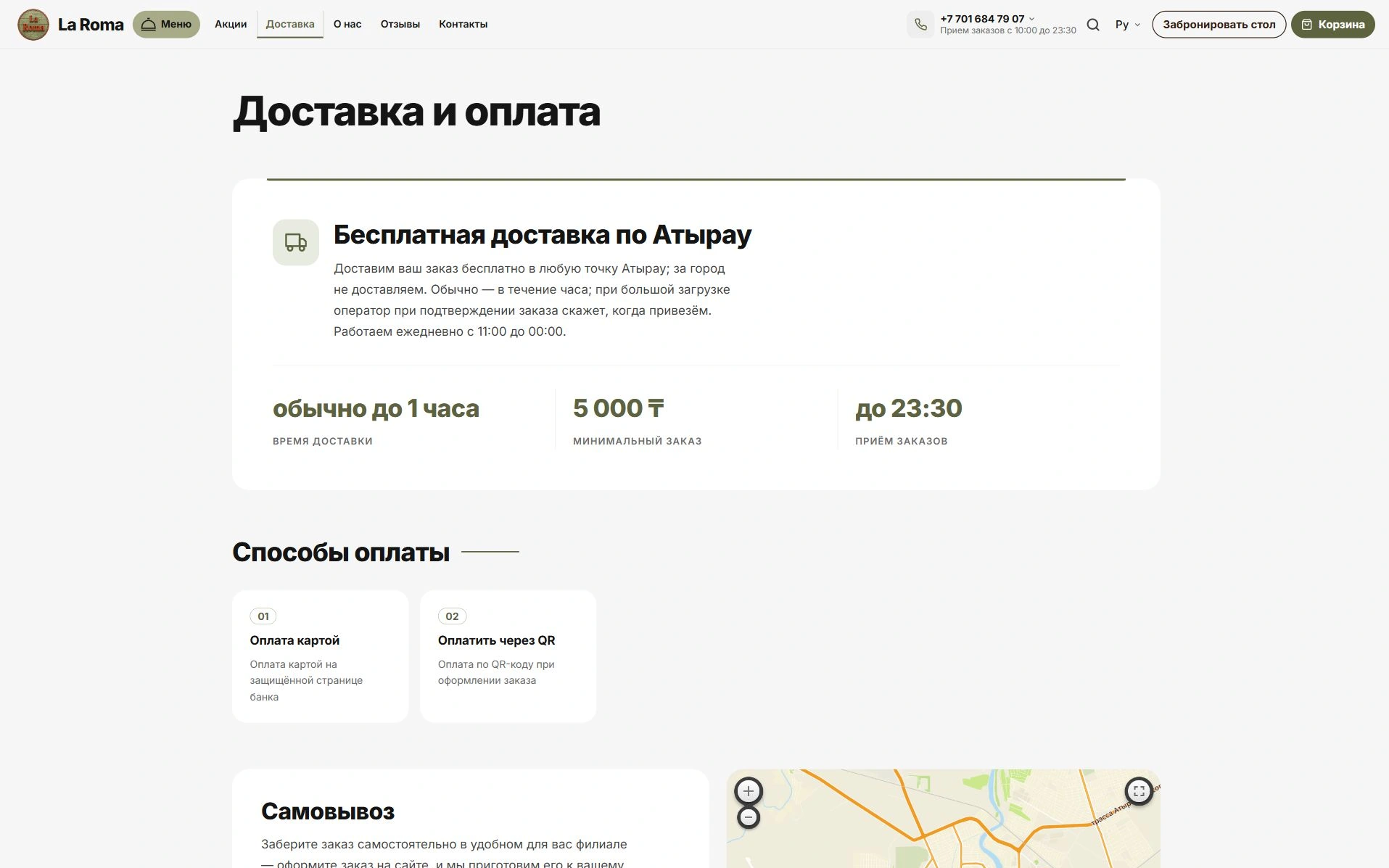
Task: Open site search magnifier icon
Action: click(x=1093, y=25)
